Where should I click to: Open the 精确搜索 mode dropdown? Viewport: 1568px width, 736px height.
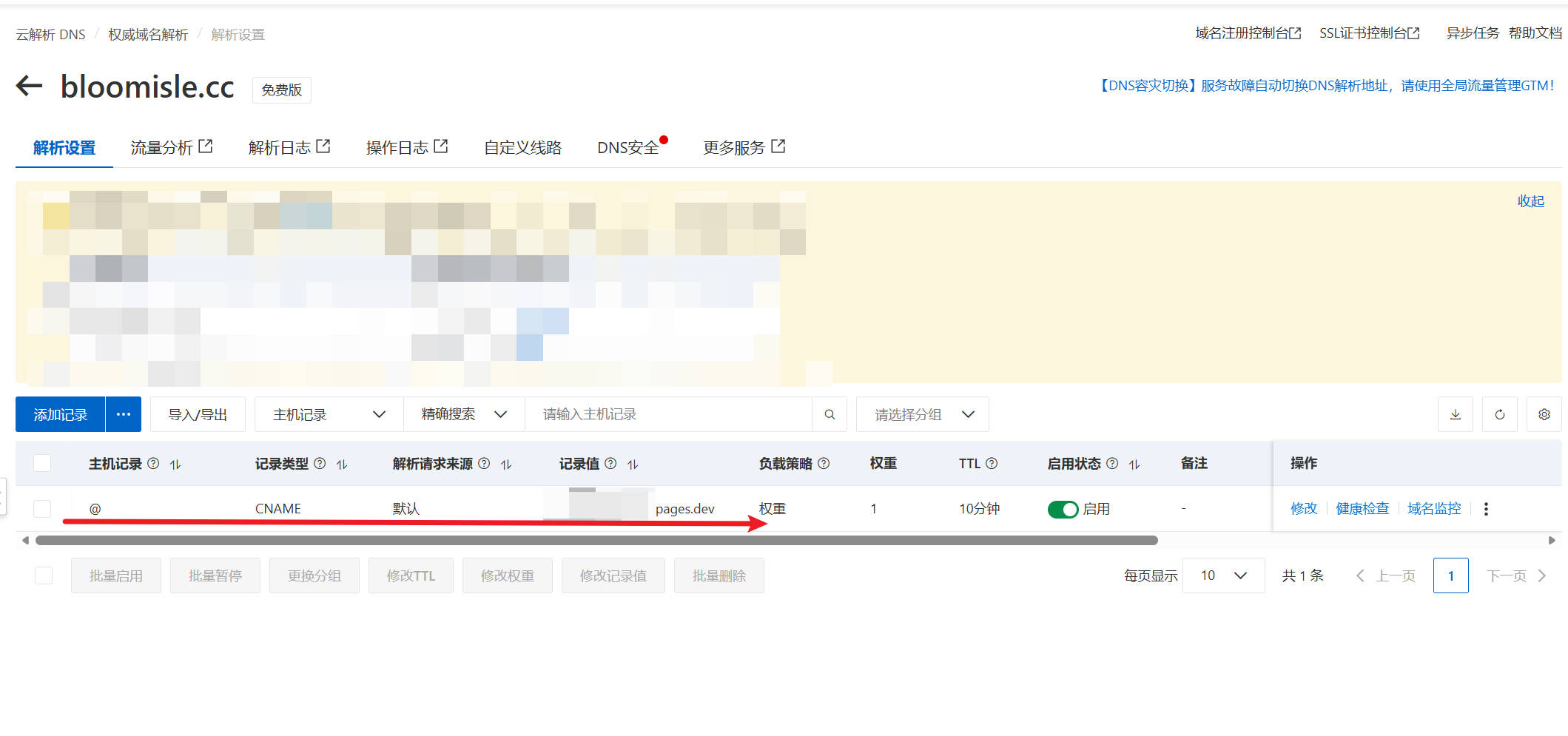click(x=464, y=414)
